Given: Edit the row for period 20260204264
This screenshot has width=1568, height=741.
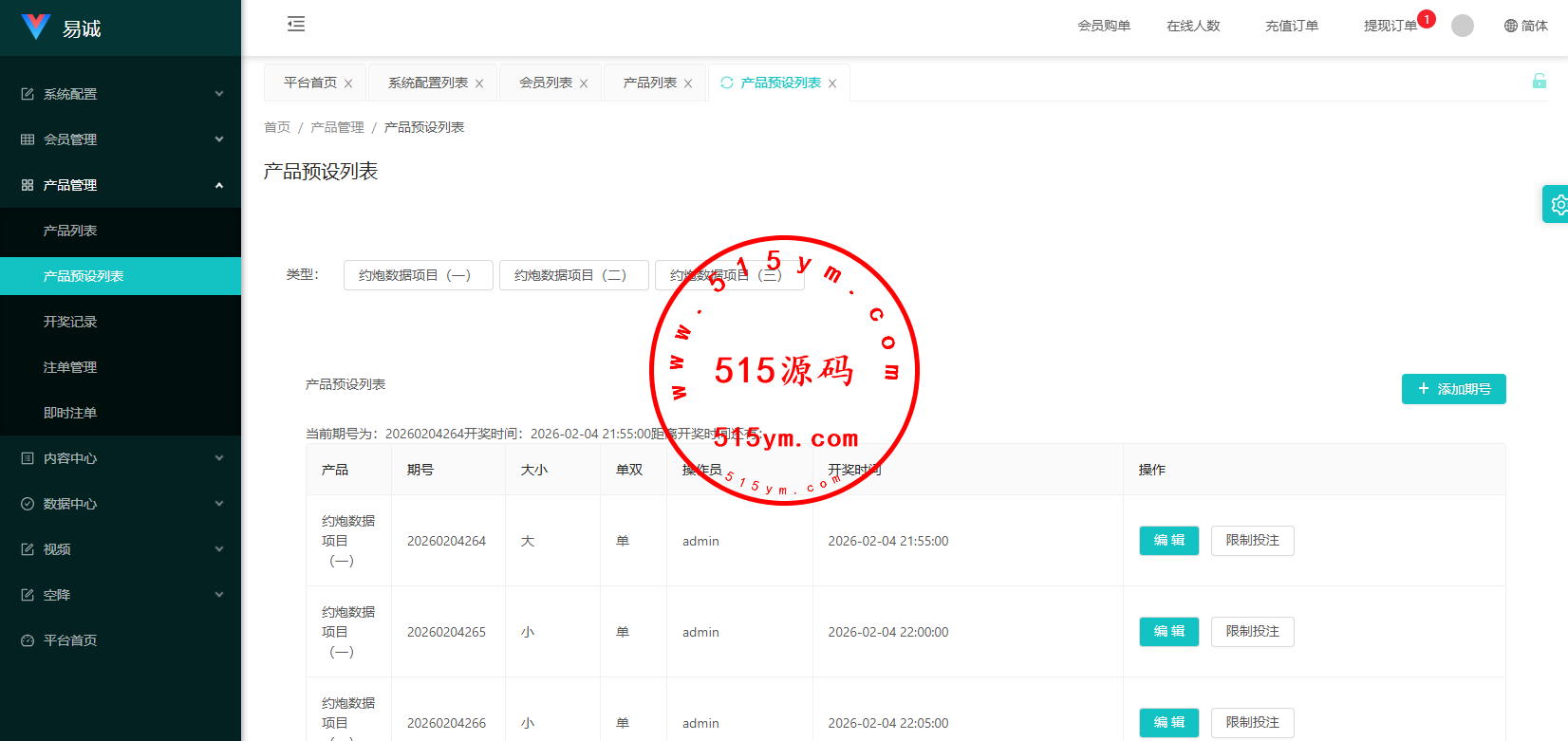Looking at the screenshot, I should coord(1168,541).
